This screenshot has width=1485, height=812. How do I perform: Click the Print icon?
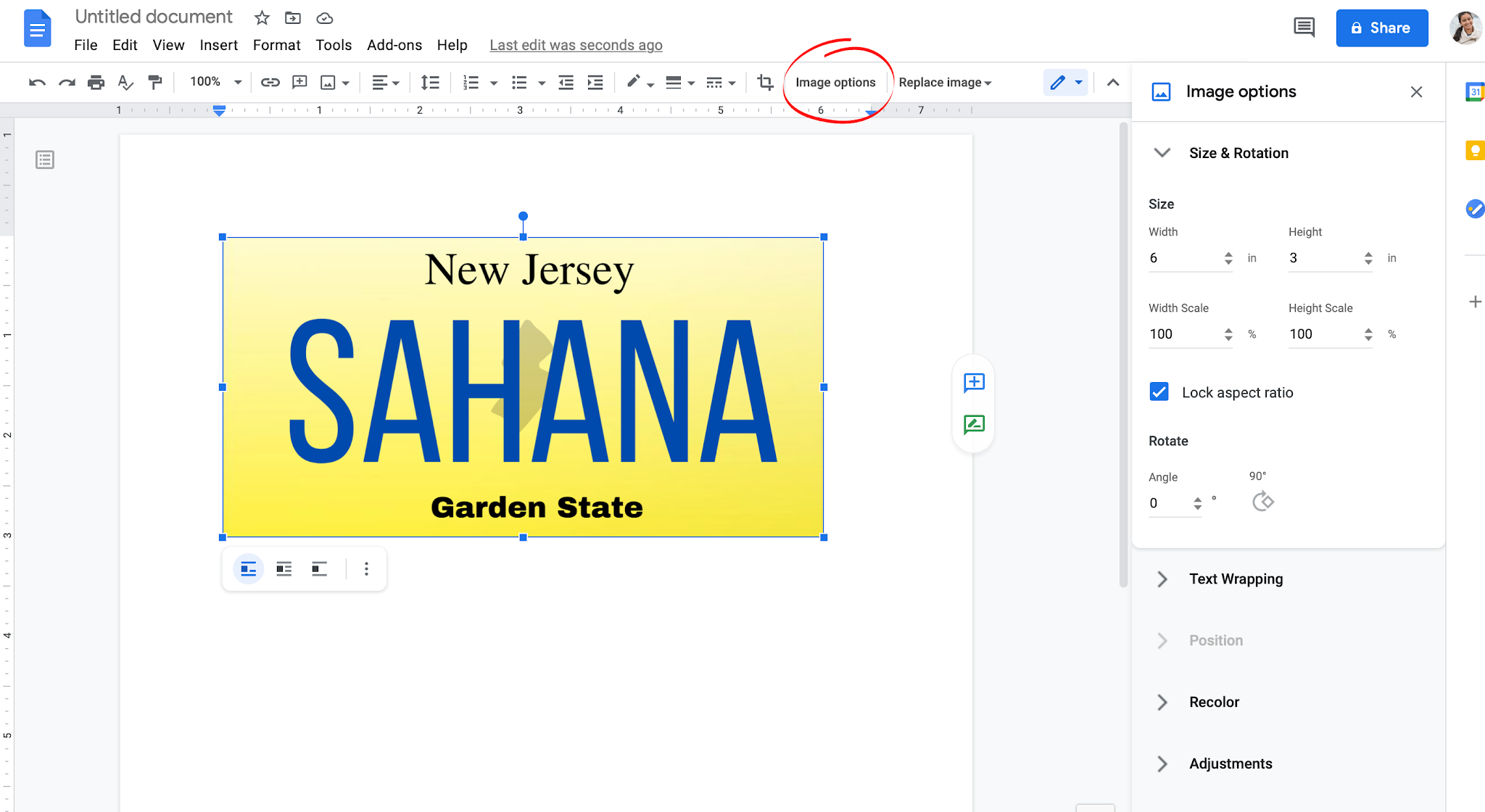click(96, 82)
